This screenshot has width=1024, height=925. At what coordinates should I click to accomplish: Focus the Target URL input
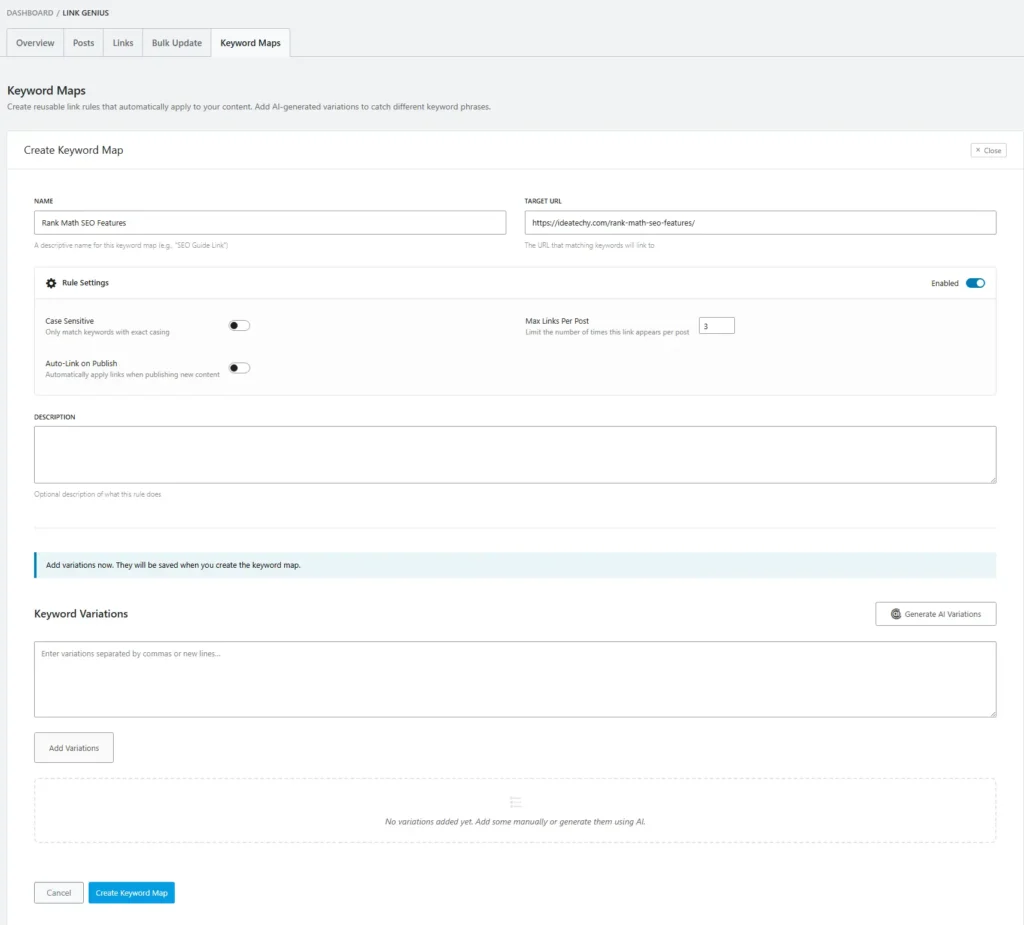point(760,221)
